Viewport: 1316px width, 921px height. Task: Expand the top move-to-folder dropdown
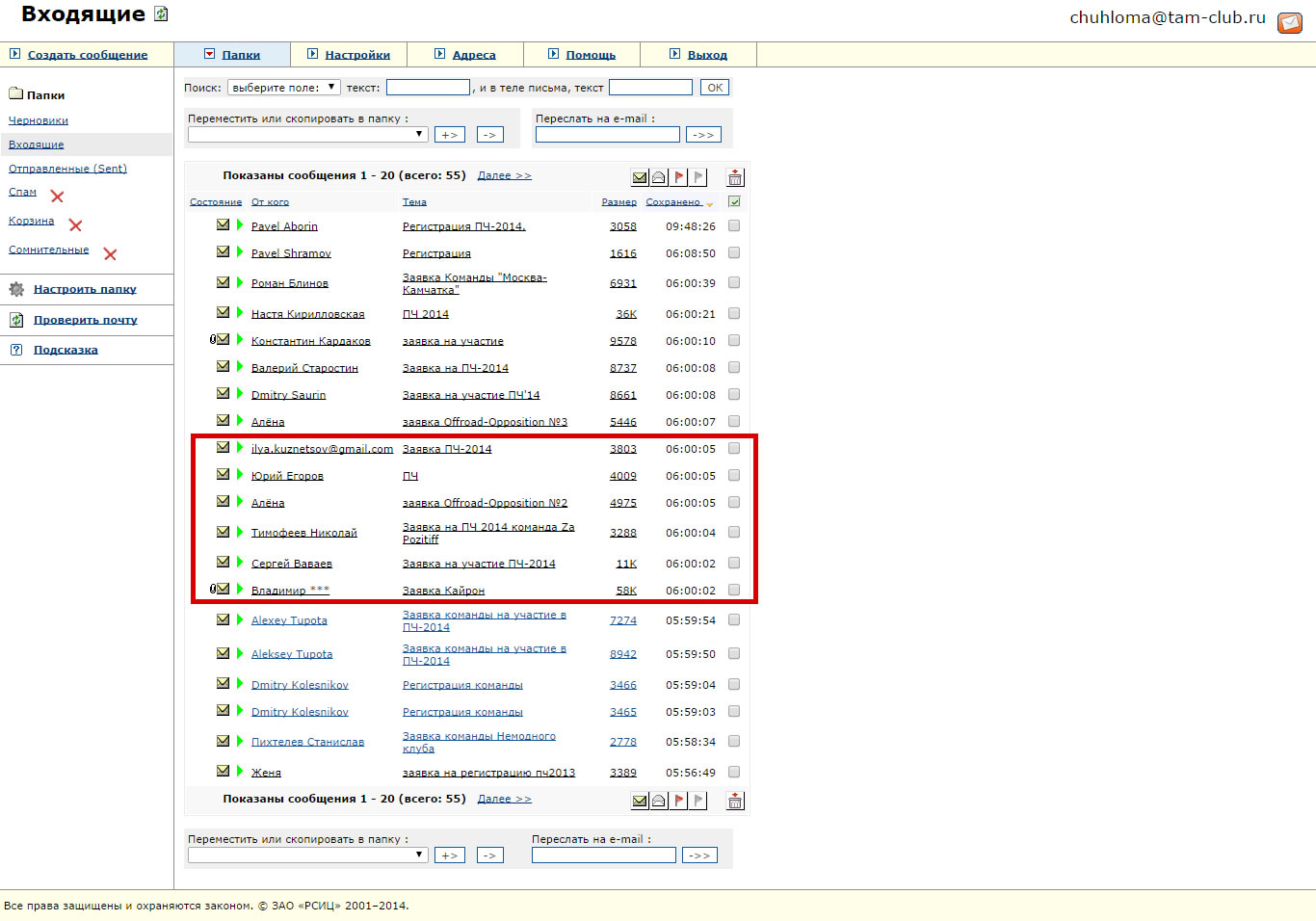coord(307,135)
